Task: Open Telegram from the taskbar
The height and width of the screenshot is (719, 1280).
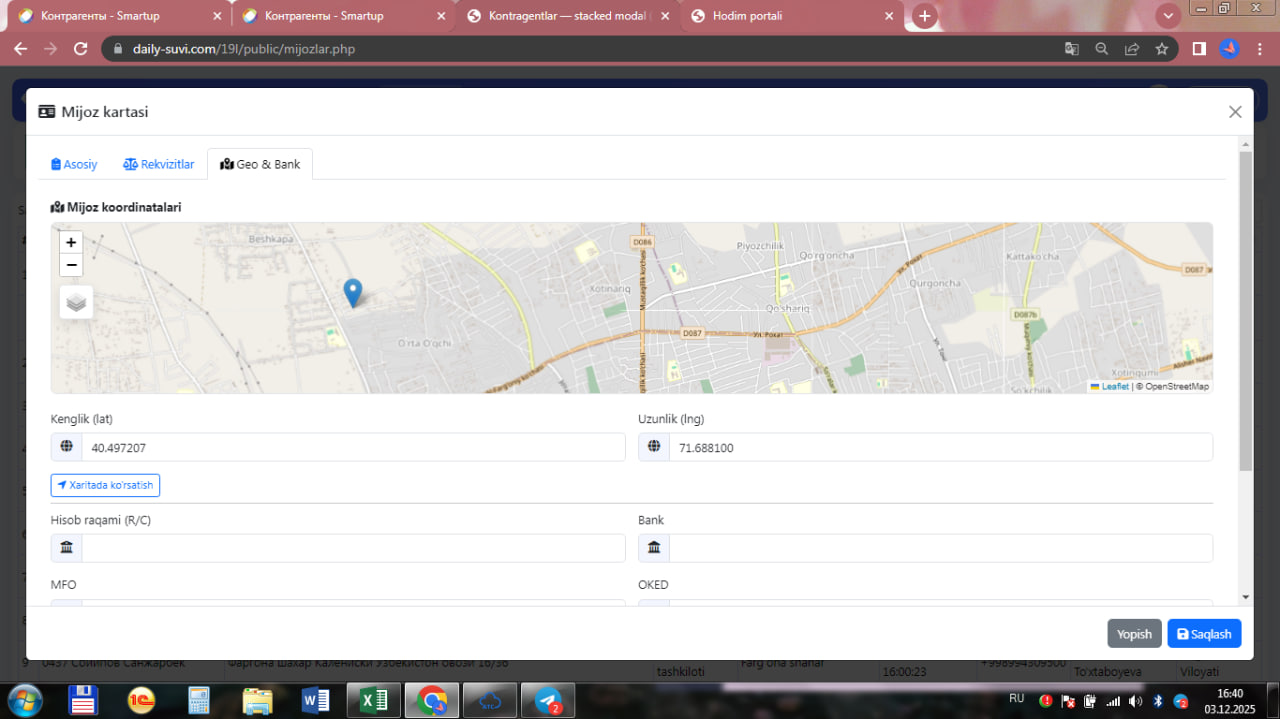Action: coord(547,701)
